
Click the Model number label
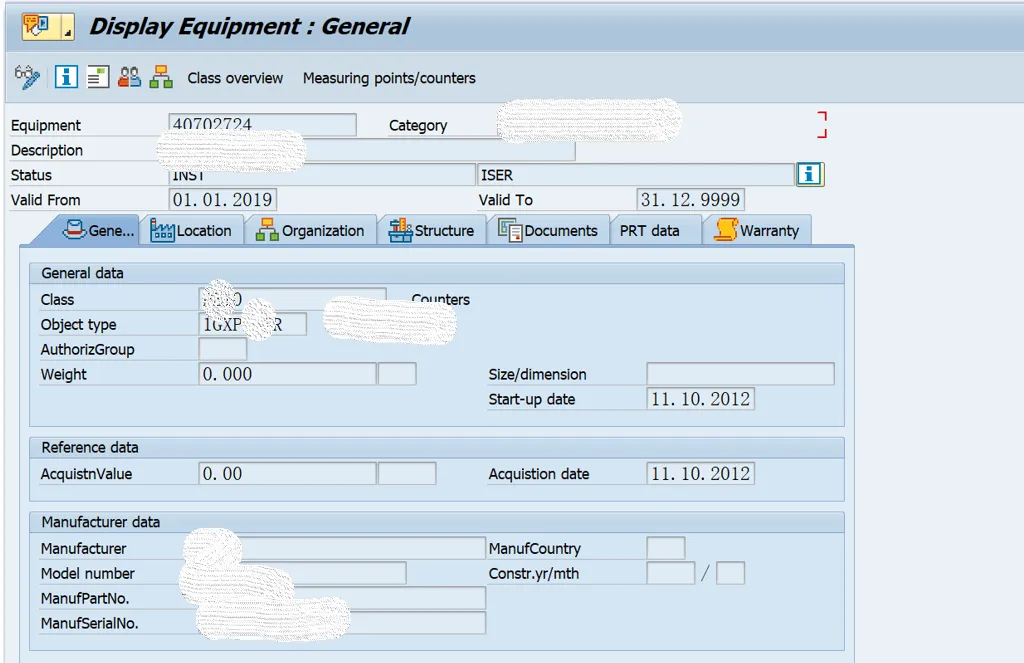(x=88, y=573)
